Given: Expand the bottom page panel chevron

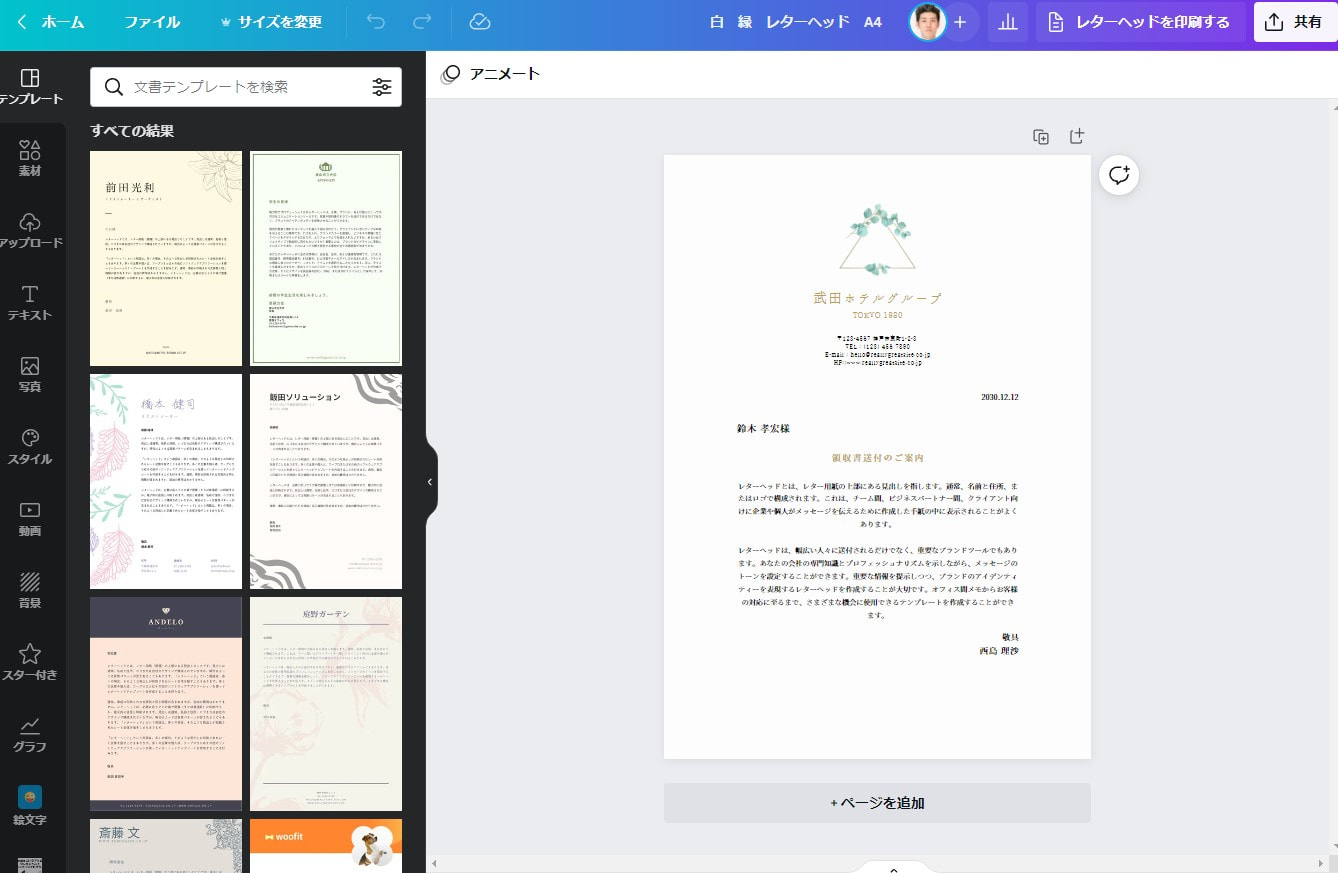Looking at the screenshot, I should pyautogui.click(x=894, y=868).
